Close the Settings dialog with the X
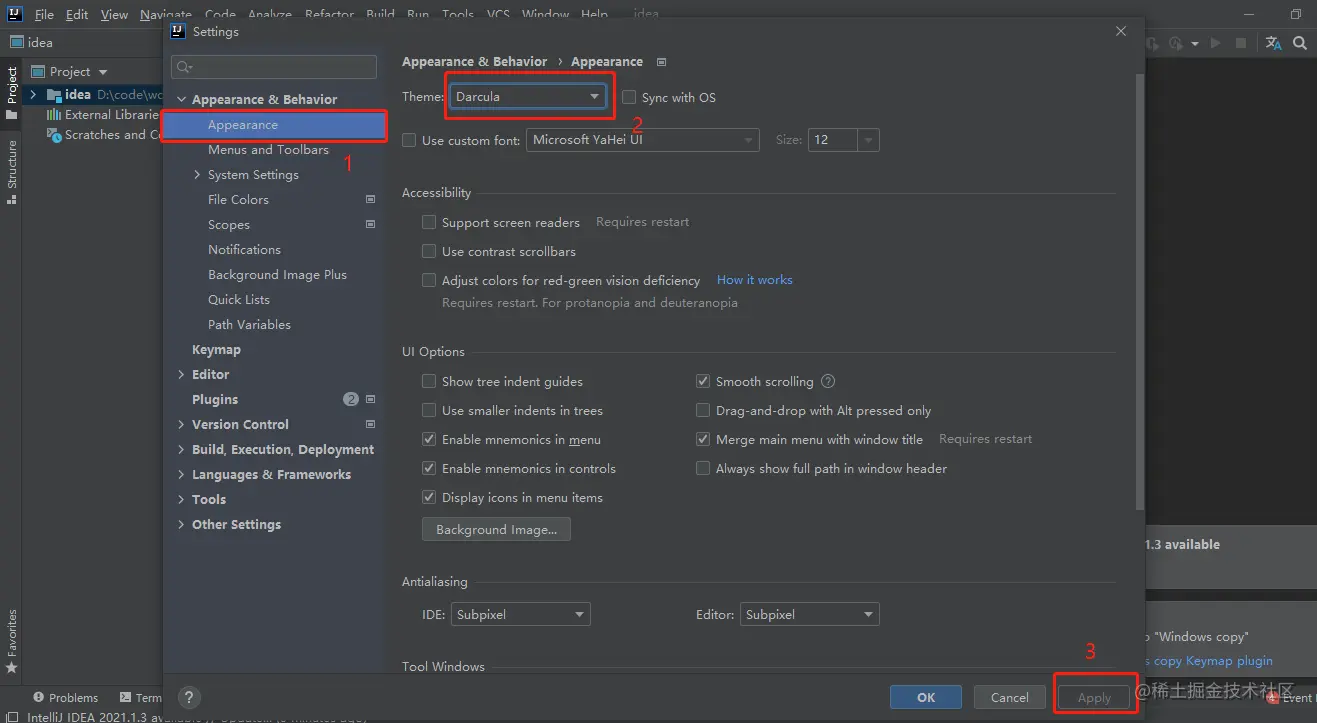 click(1120, 31)
